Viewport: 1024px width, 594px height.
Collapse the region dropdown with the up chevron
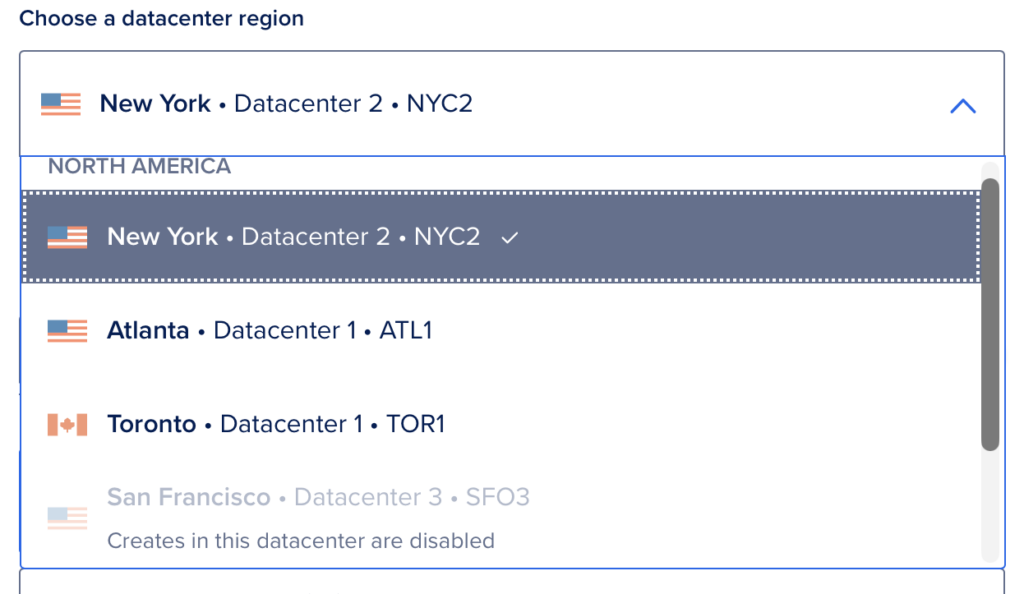pos(962,106)
